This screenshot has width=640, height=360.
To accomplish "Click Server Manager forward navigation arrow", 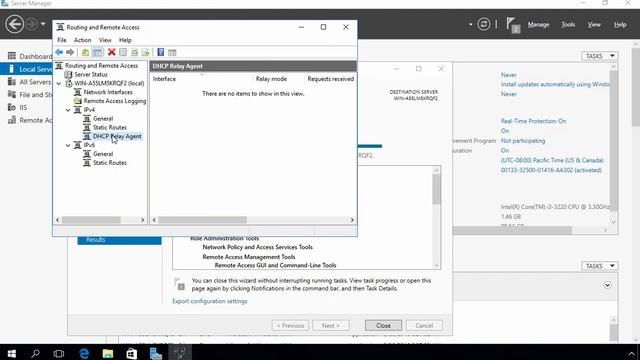I will [x=31, y=24].
